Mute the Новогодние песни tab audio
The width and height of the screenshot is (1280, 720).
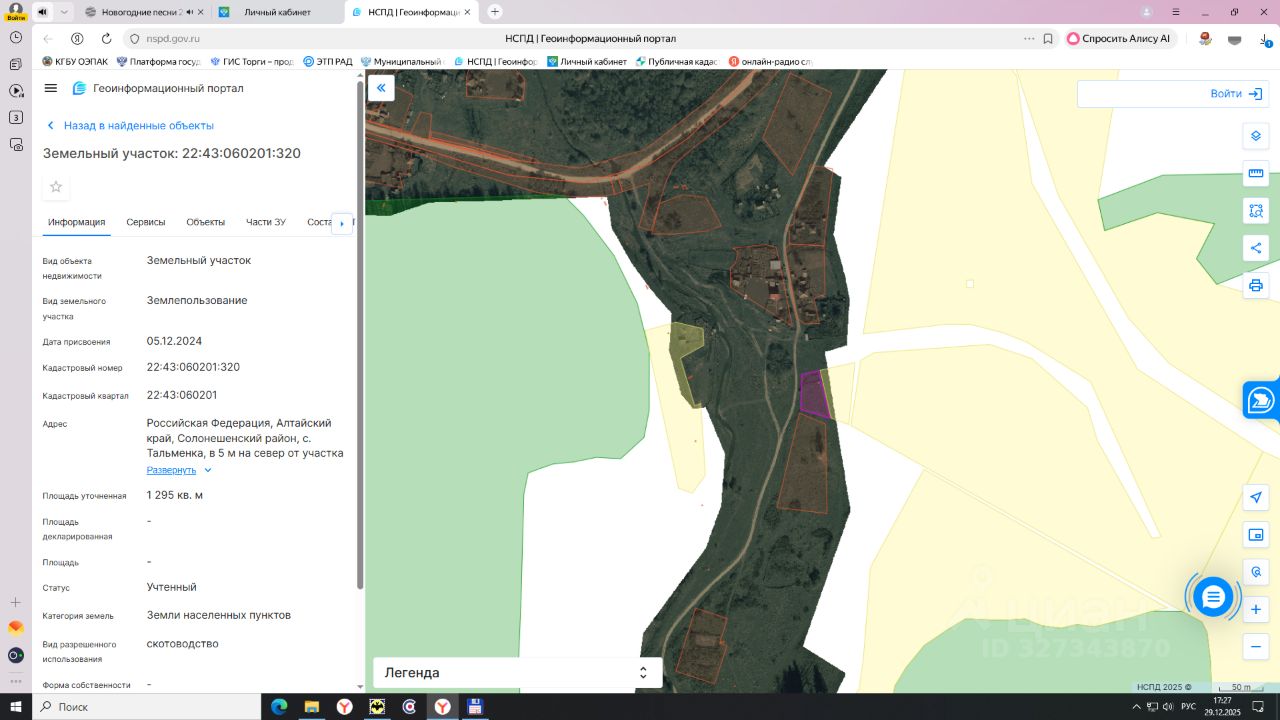pos(189,12)
